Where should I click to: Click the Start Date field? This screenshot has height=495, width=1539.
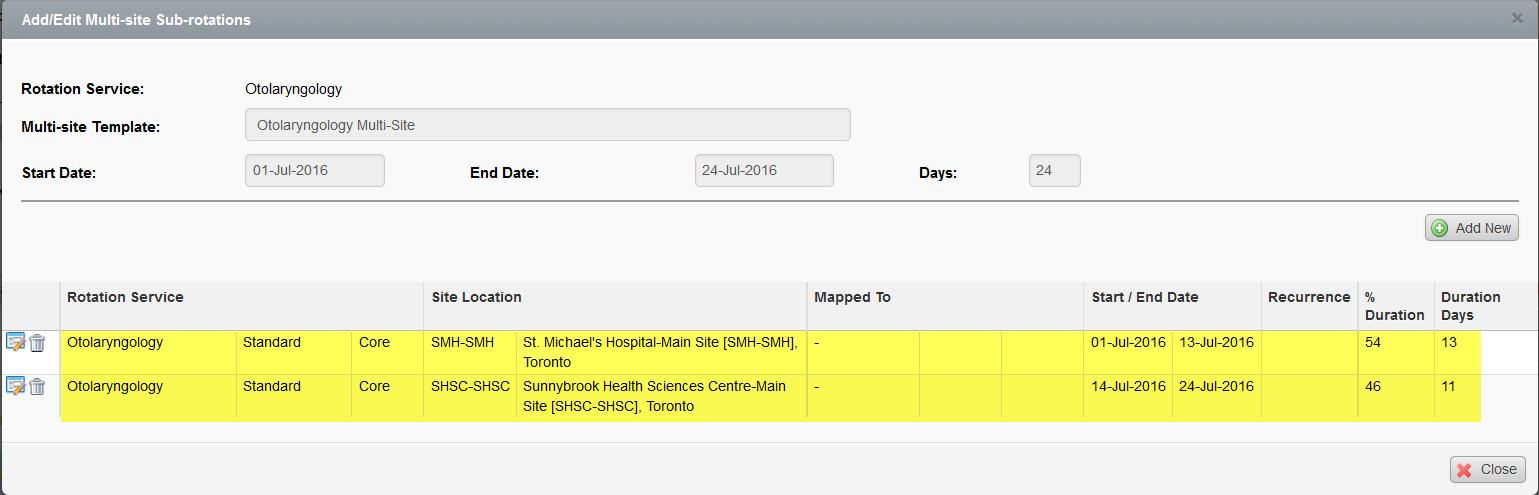[x=314, y=171]
